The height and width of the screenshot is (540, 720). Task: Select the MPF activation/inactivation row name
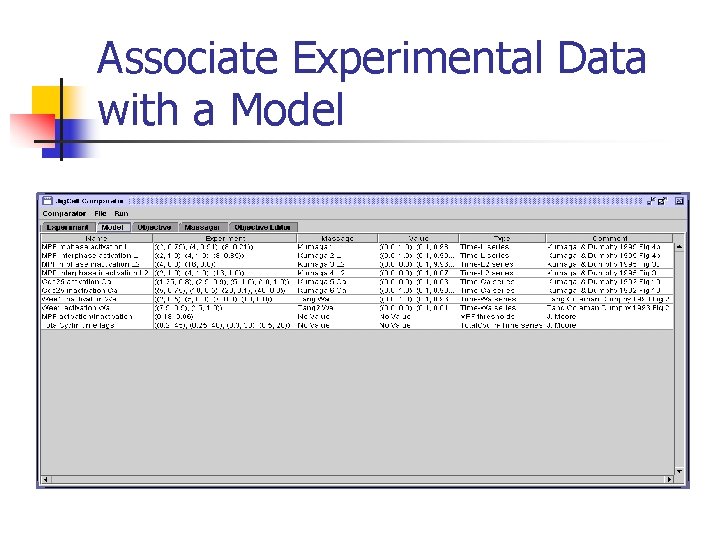pos(87,316)
